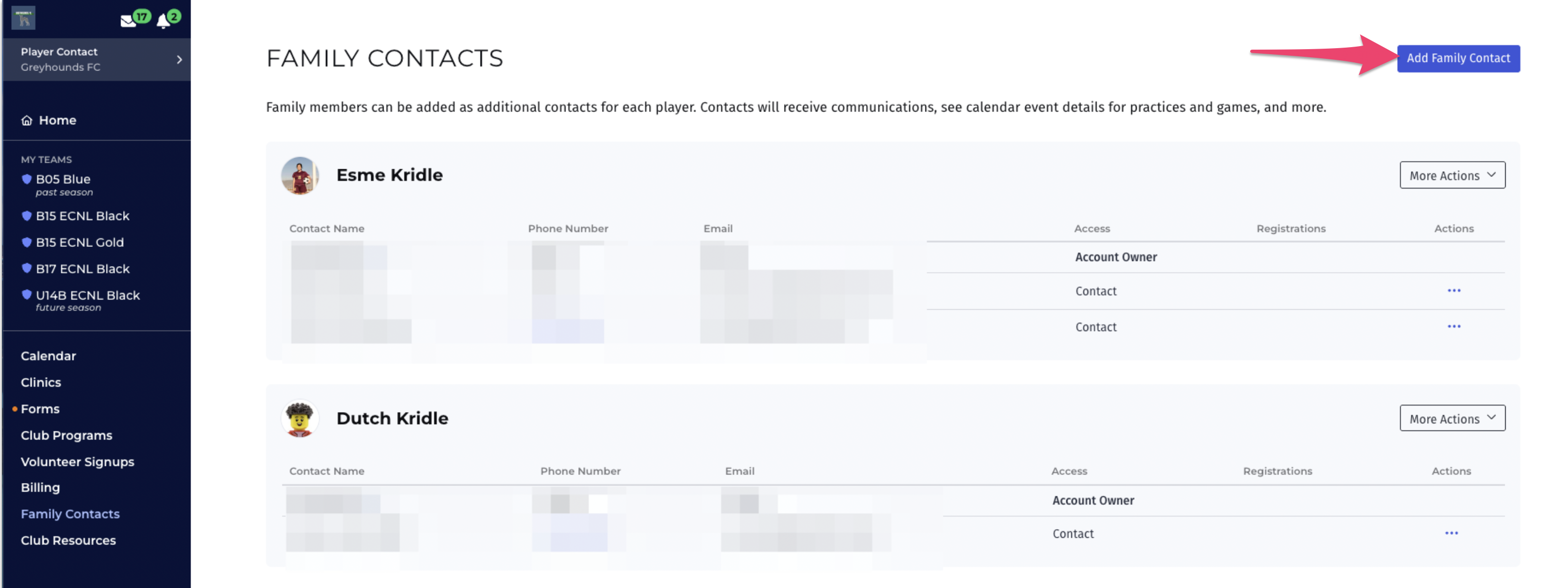The height and width of the screenshot is (588, 1568).
Task: Click the club logo in top corner
Action: (x=24, y=18)
